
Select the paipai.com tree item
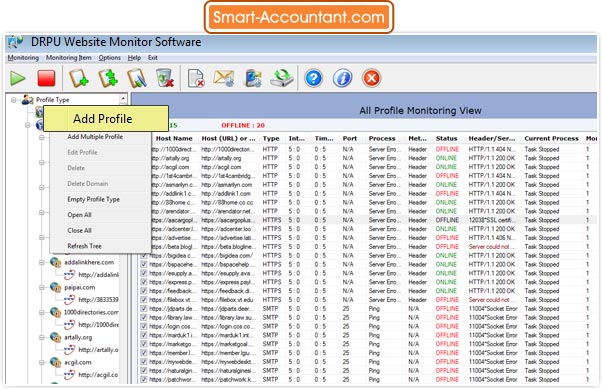79,287
